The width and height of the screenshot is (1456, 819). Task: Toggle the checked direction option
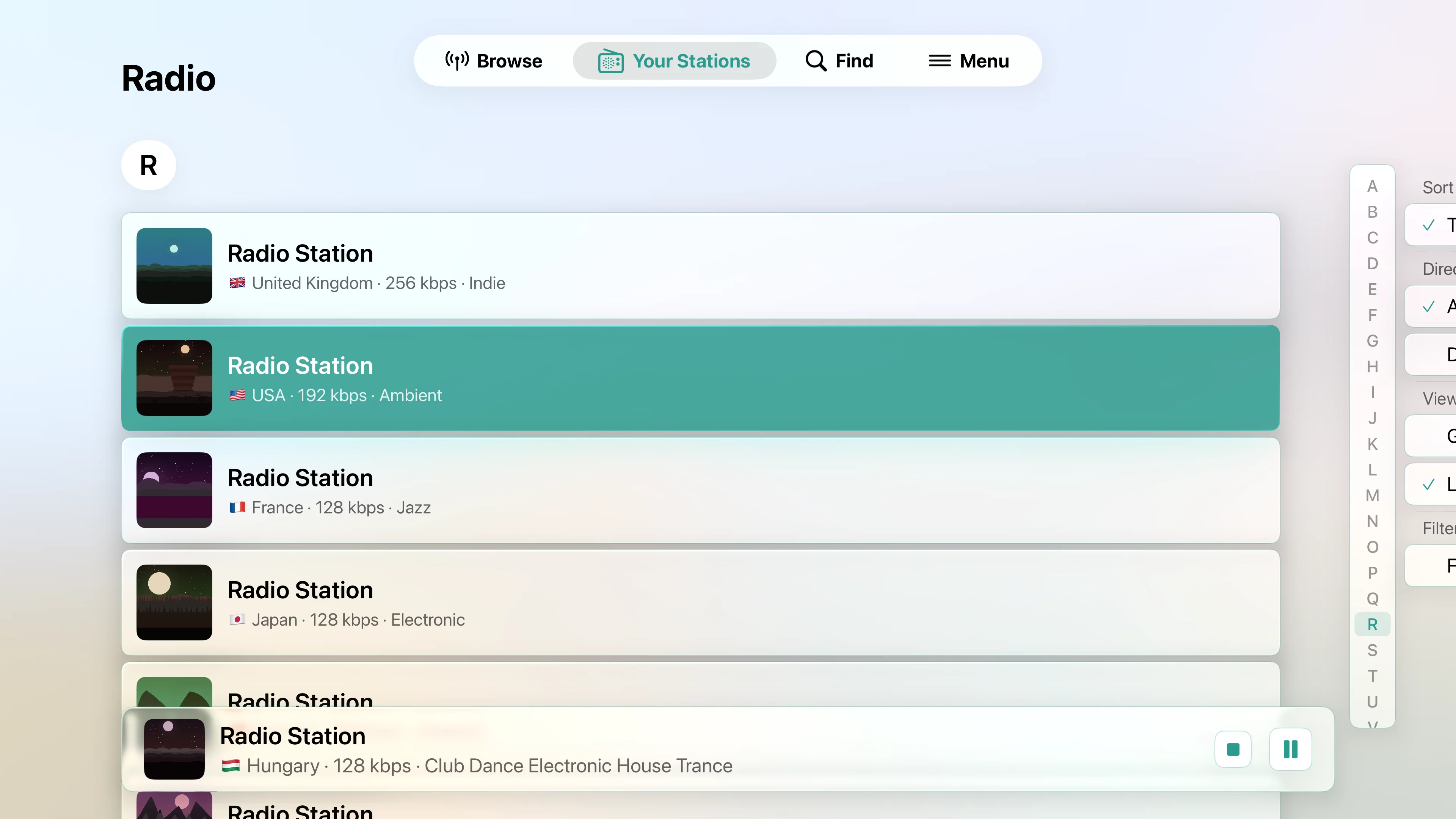(x=1433, y=306)
